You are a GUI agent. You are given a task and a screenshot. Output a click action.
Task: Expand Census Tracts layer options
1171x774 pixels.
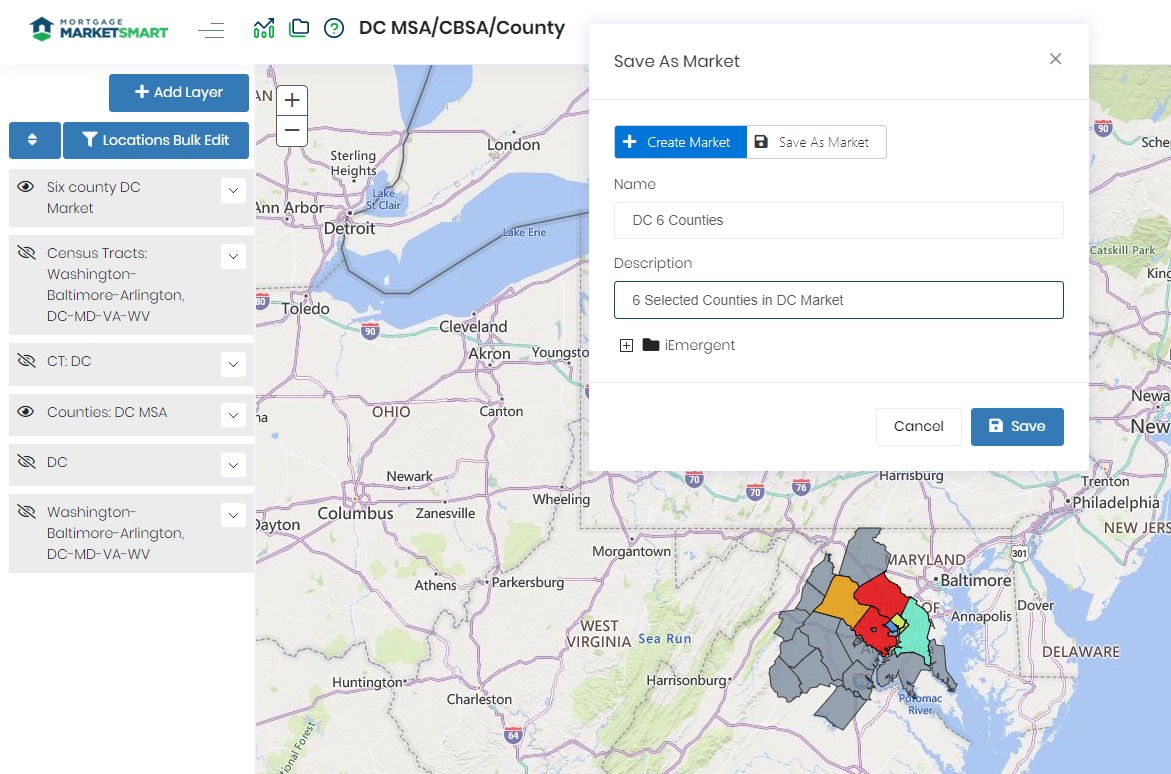pyautogui.click(x=233, y=256)
